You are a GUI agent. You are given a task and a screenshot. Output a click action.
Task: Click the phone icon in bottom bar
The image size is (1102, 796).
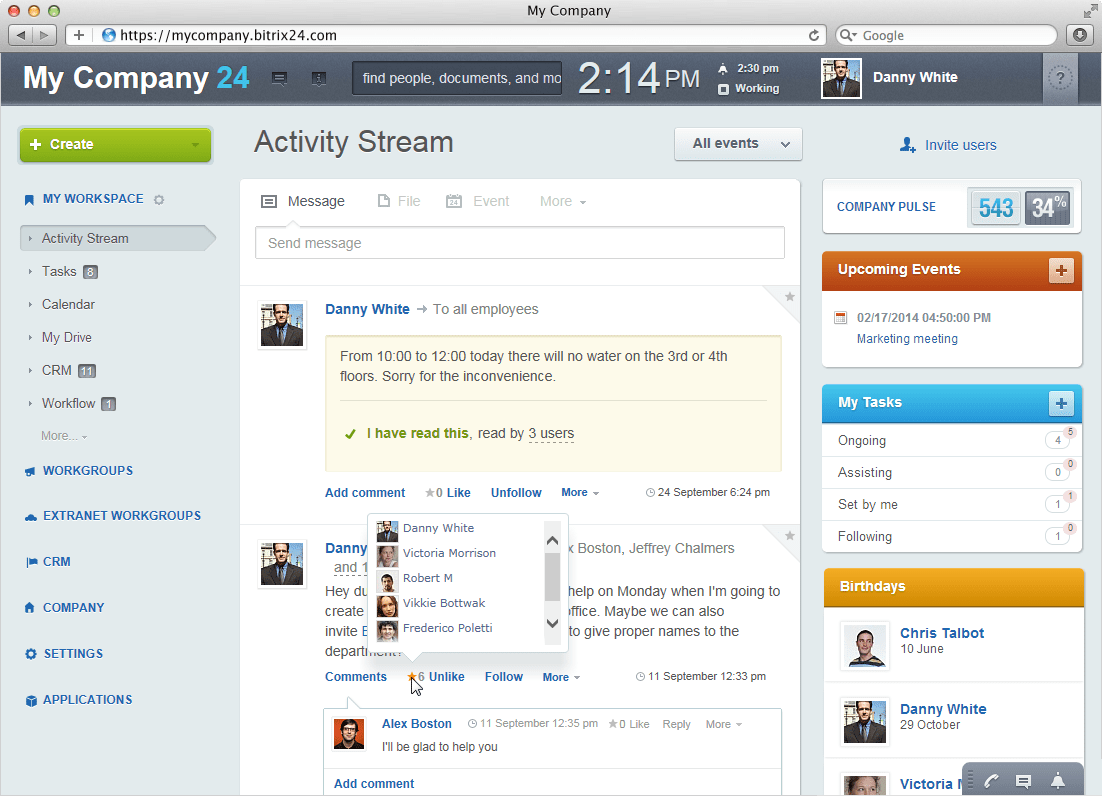991,781
